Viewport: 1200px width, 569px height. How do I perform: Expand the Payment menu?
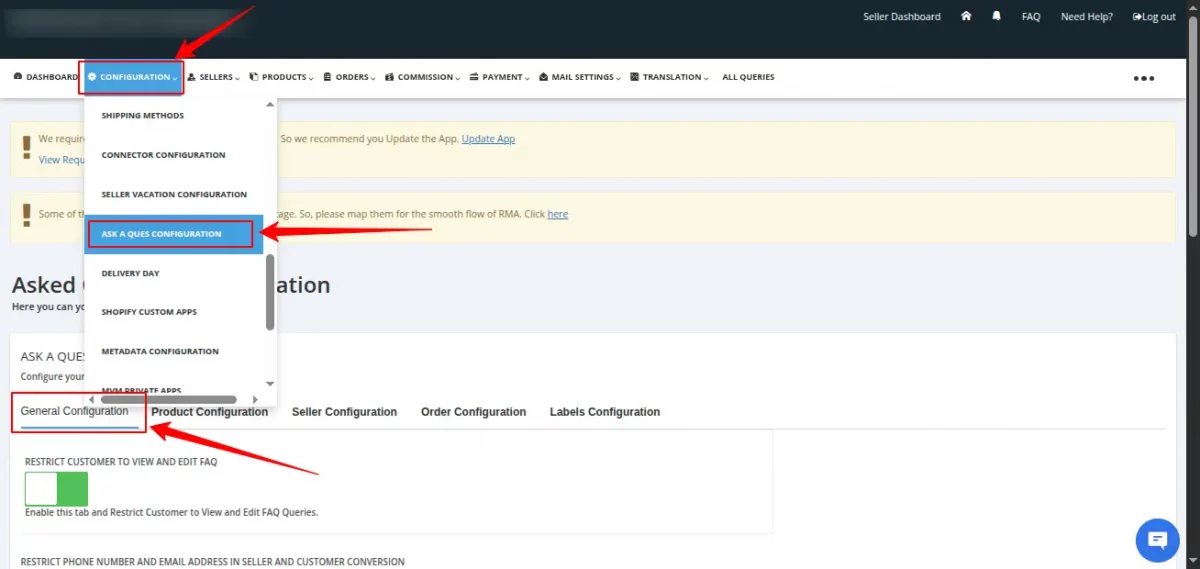click(x=499, y=77)
